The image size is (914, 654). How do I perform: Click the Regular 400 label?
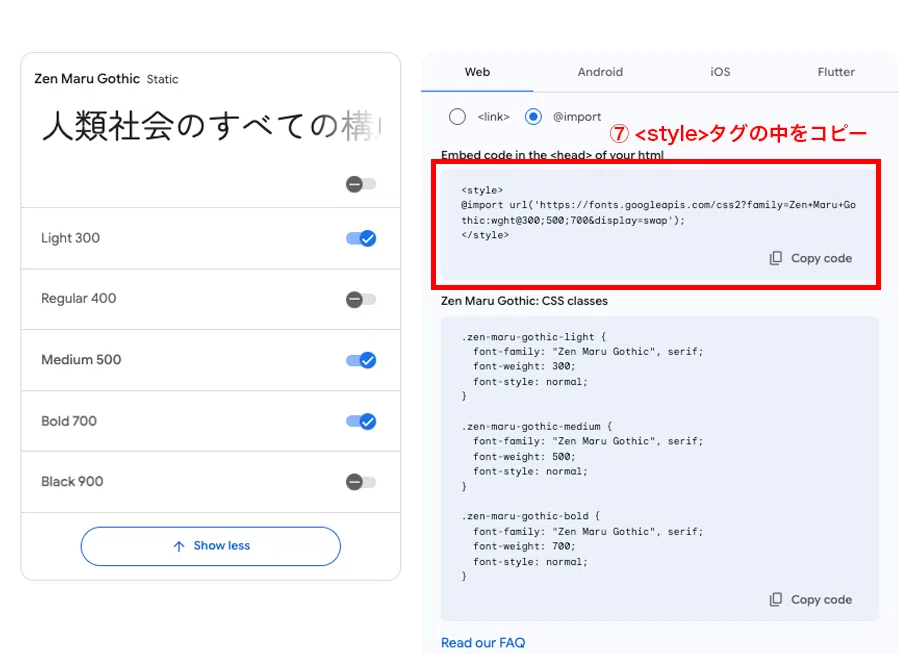(x=79, y=298)
